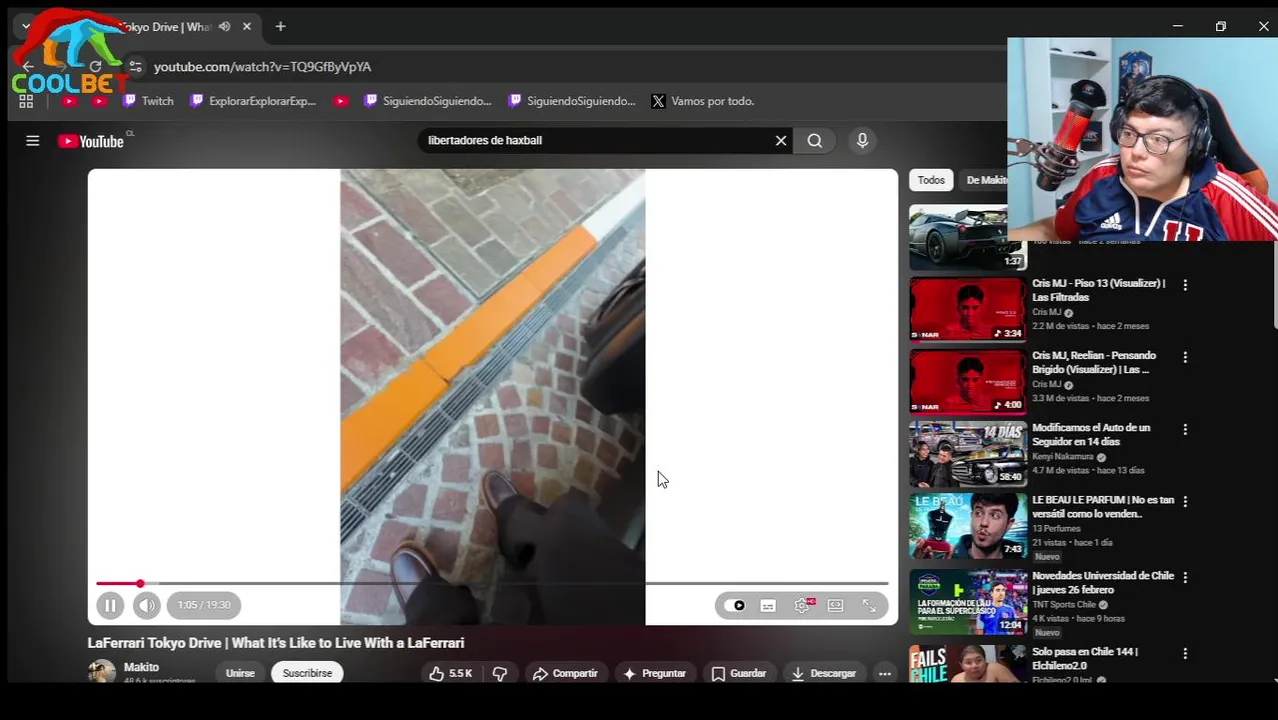The width and height of the screenshot is (1278, 720).
Task: Start voice search with microphone
Action: point(862,141)
